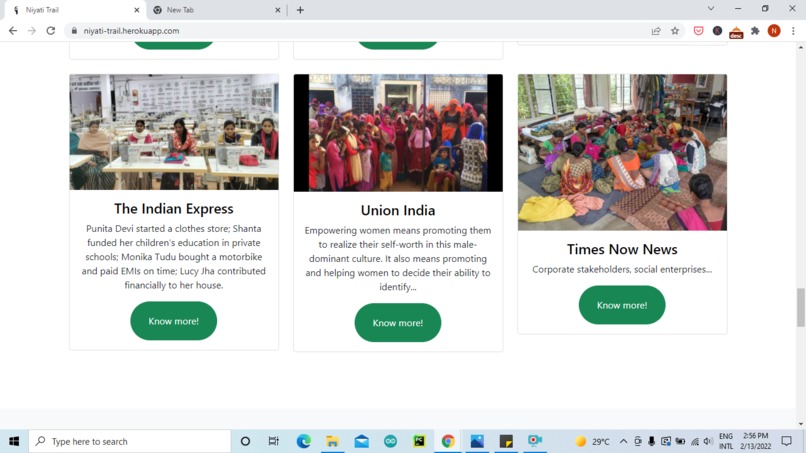
Task: Open Cortana circle icon on taskbar
Action: (245, 441)
